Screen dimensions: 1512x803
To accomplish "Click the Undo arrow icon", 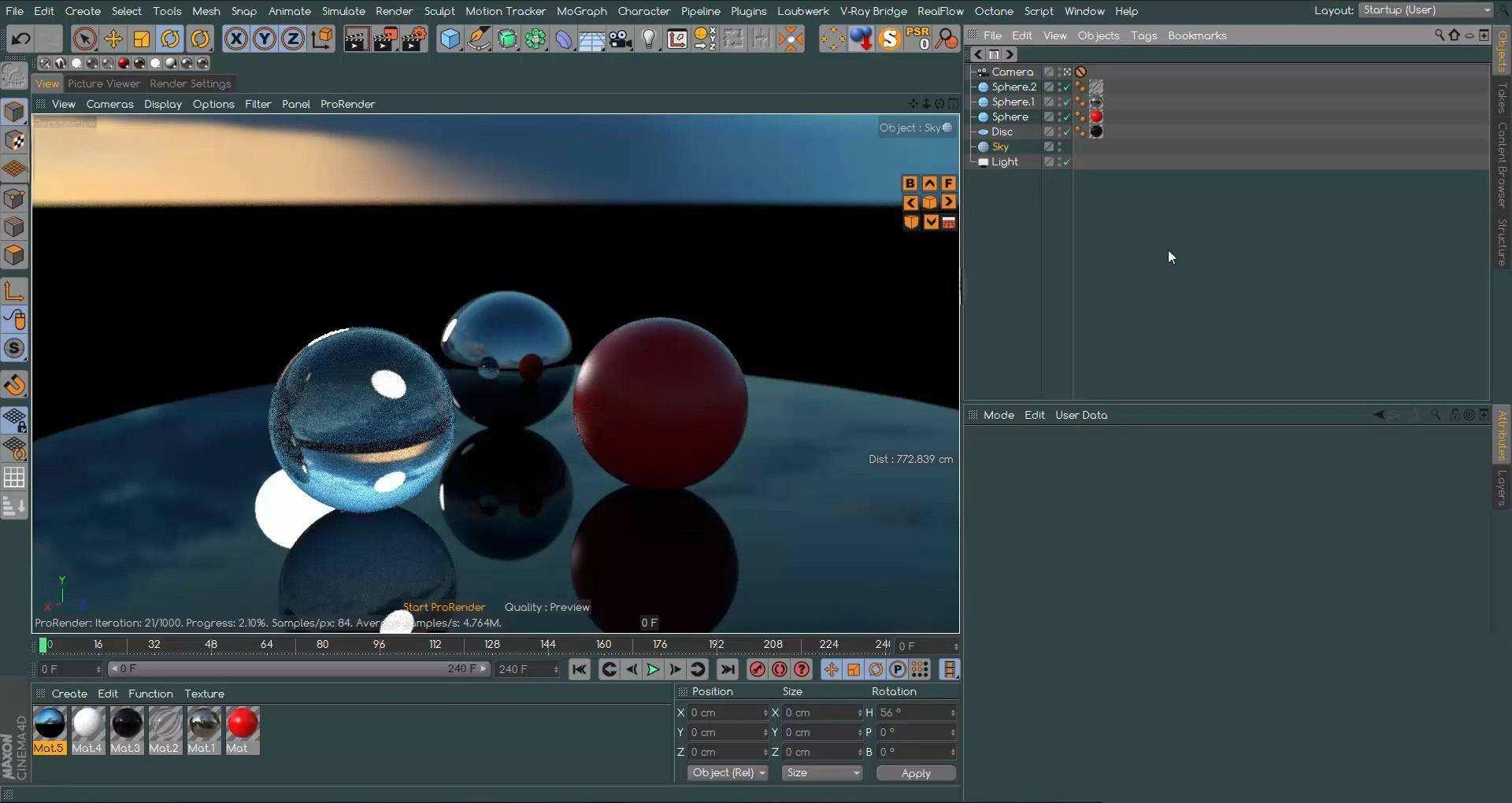I will click(x=20, y=39).
